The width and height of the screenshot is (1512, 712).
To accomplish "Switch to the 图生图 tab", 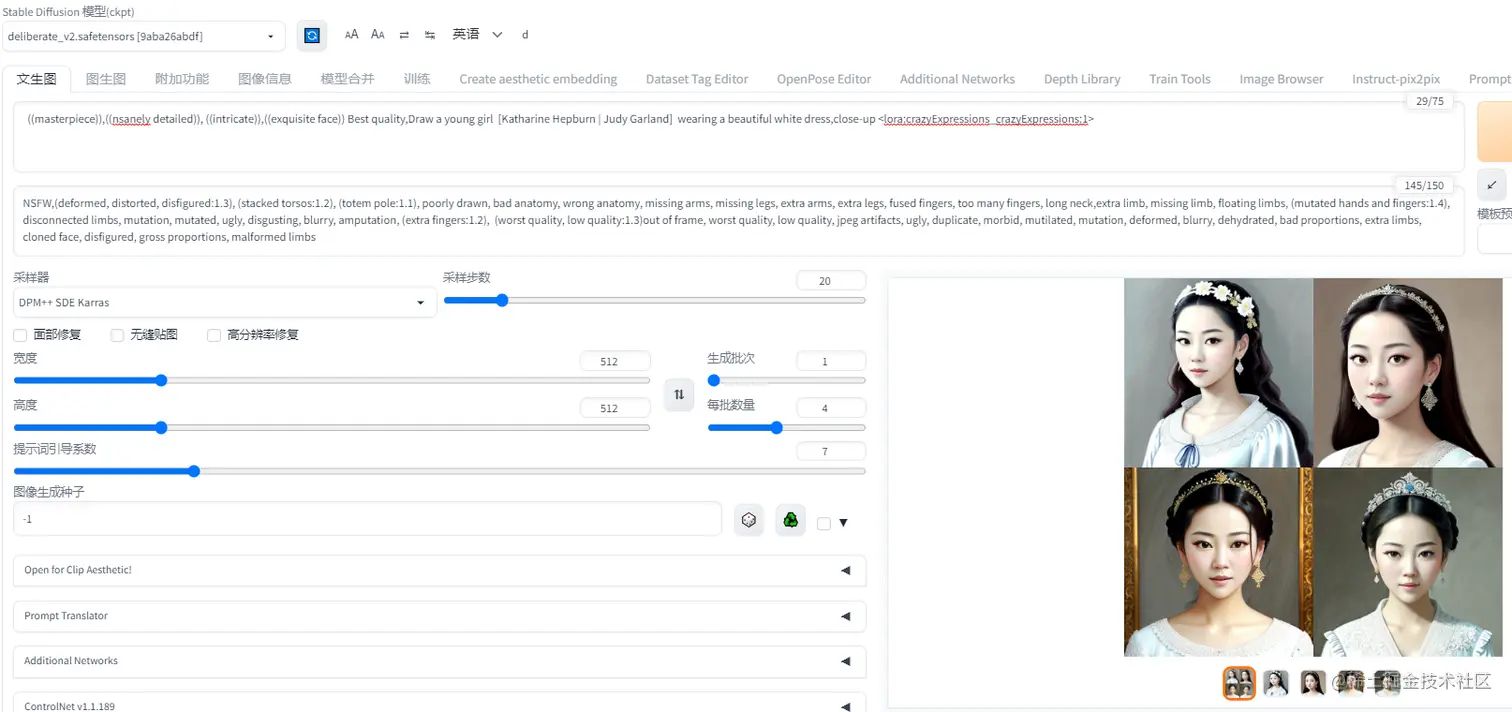I will (106, 79).
